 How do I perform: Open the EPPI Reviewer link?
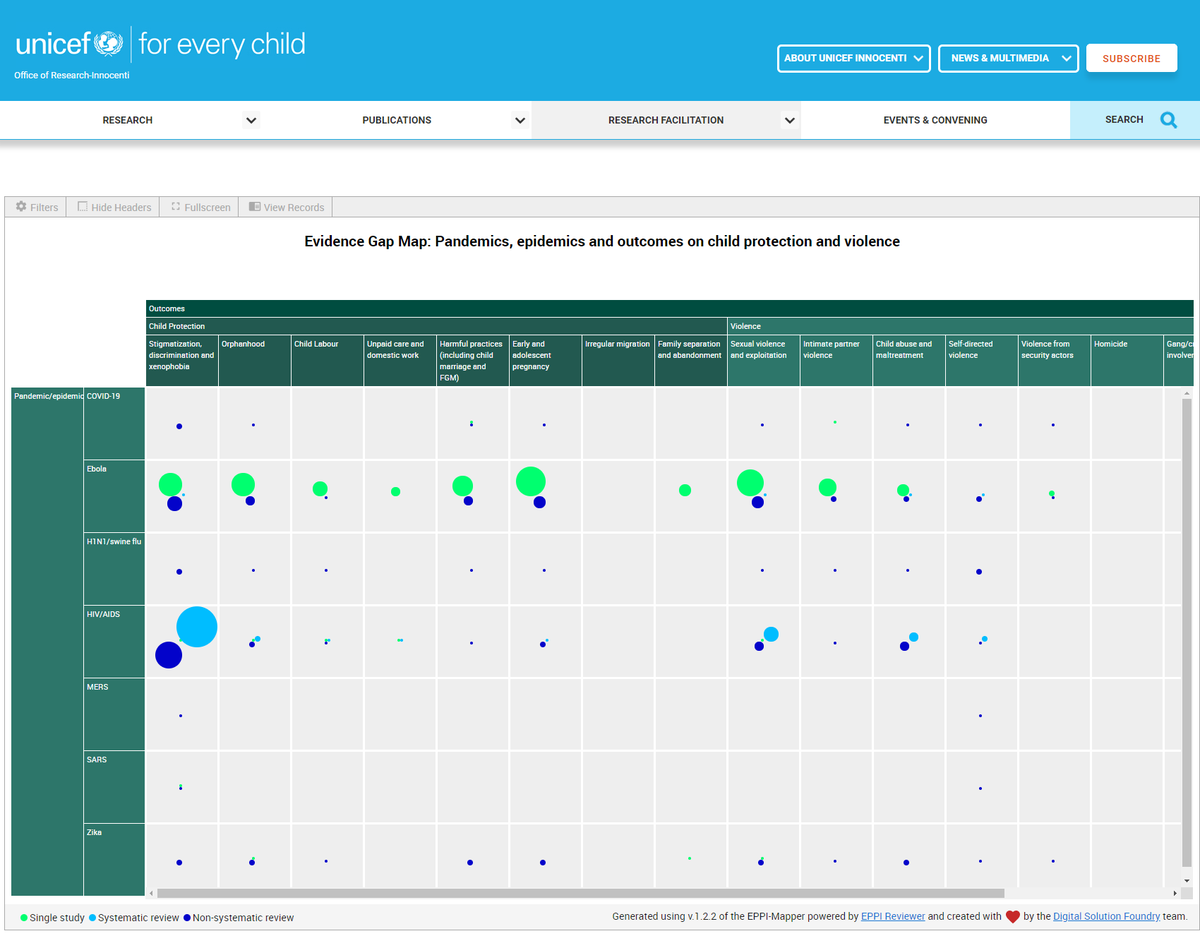[x=893, y=916]
